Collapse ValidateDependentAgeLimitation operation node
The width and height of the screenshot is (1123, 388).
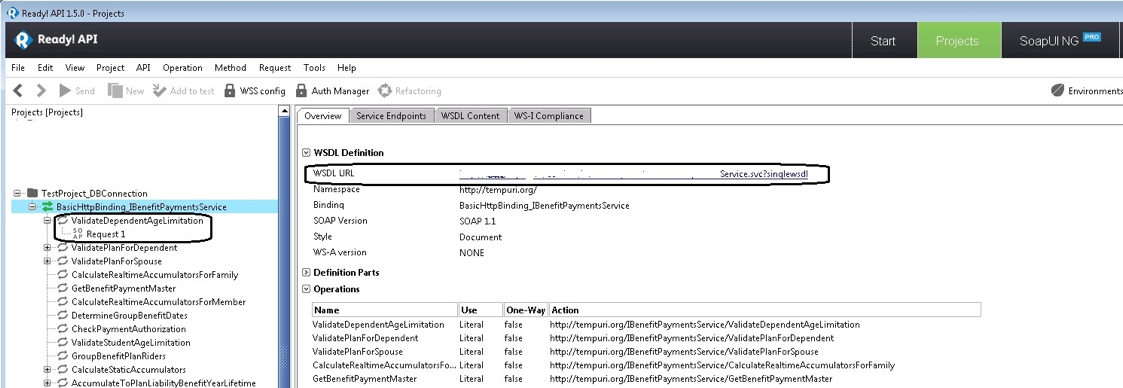coord(47,220)
